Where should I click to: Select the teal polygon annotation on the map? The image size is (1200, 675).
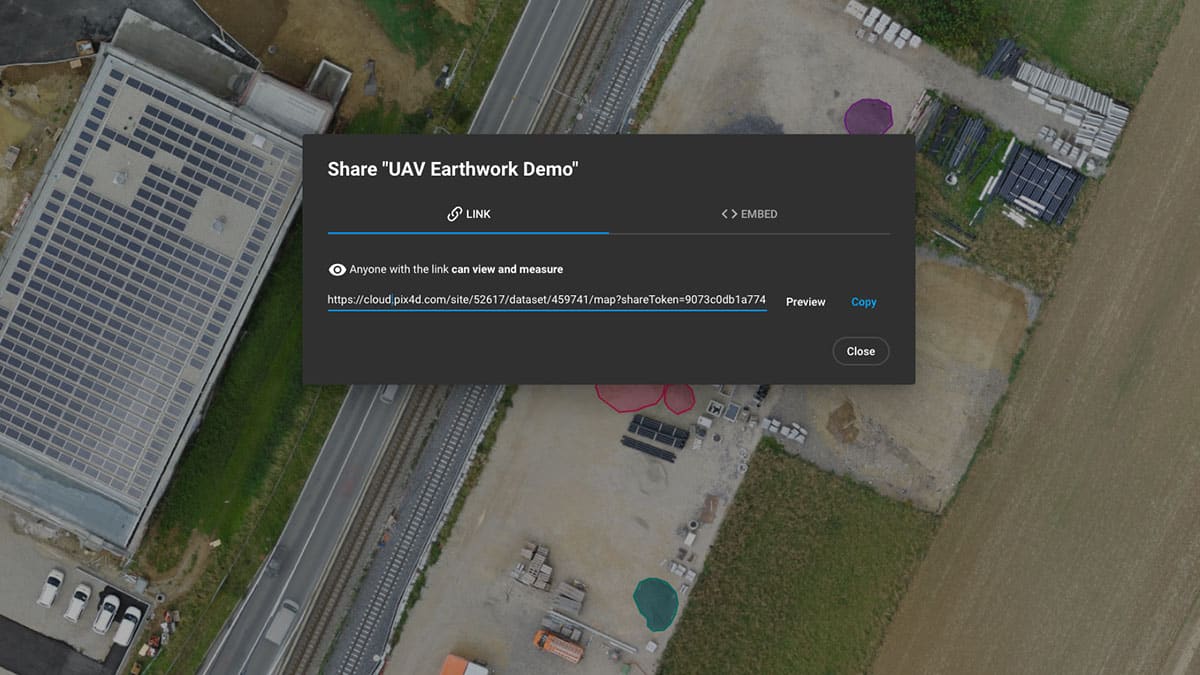pyautogui.click(x=655, y=603)
